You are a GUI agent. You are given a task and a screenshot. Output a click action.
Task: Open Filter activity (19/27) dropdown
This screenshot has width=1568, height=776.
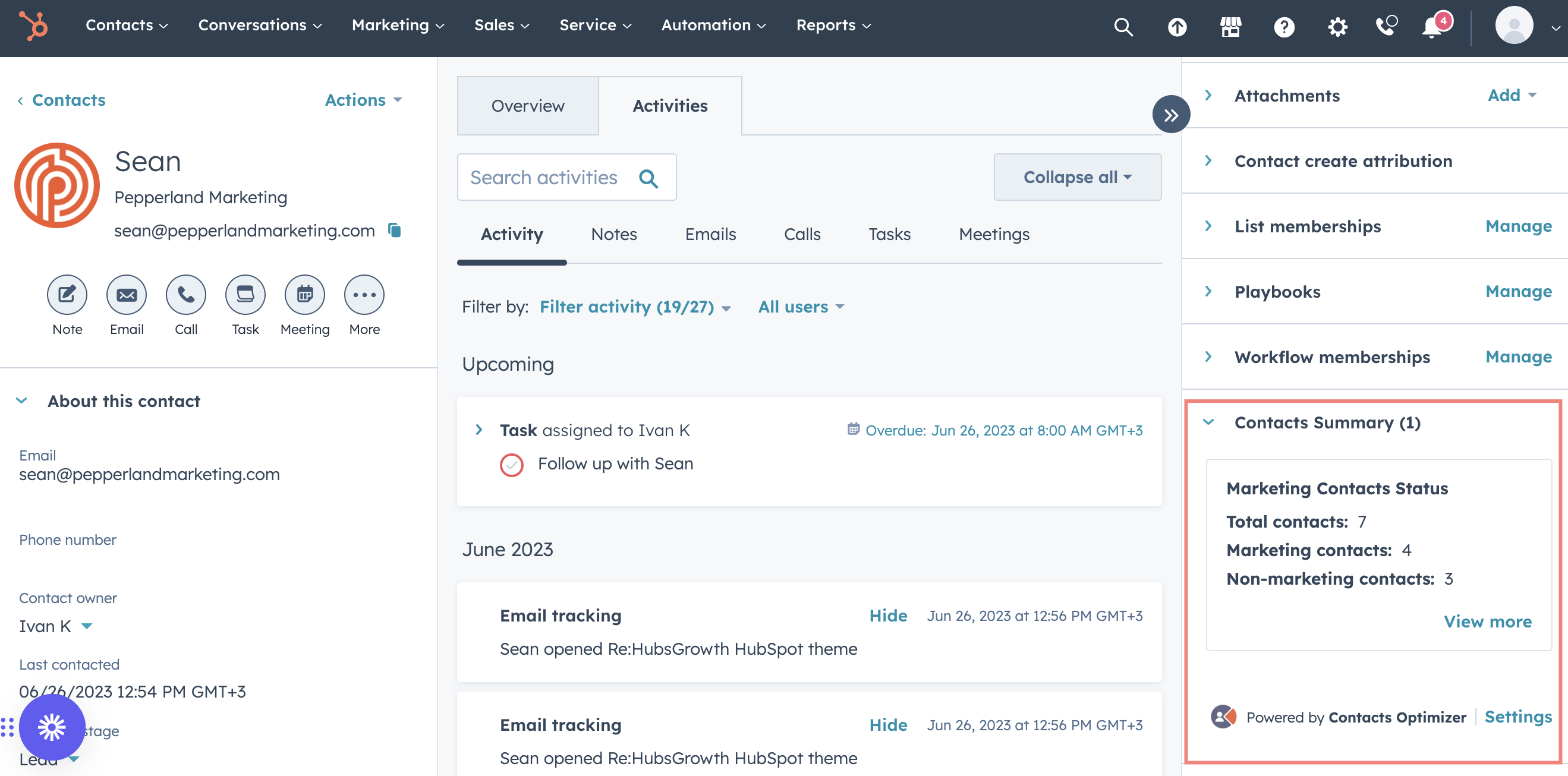click(x=635, y=307)
